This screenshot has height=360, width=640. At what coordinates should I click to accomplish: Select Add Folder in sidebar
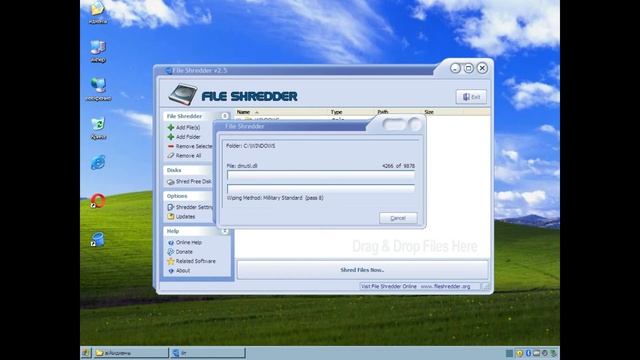click(x=188, y=137)
